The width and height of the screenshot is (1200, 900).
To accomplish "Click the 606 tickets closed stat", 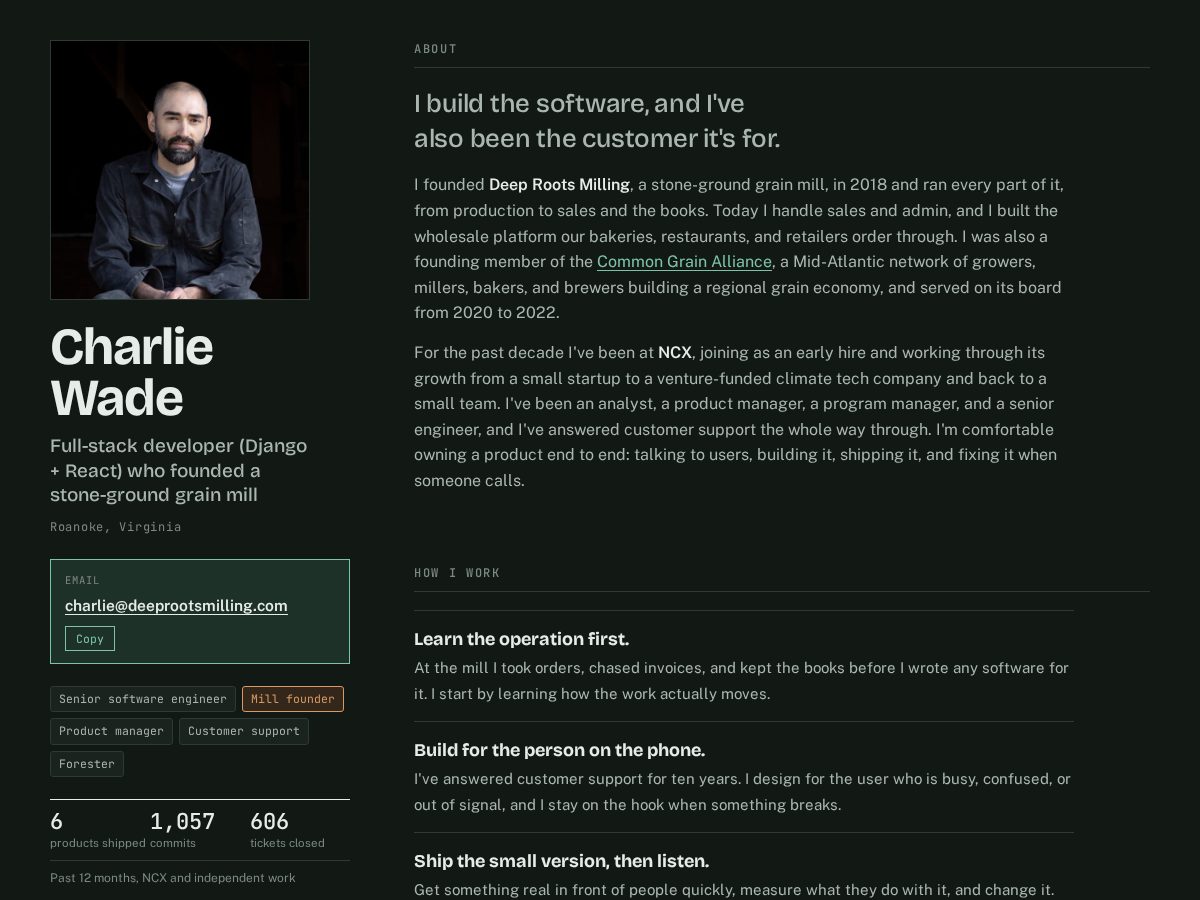I will (x=287, y=830).
